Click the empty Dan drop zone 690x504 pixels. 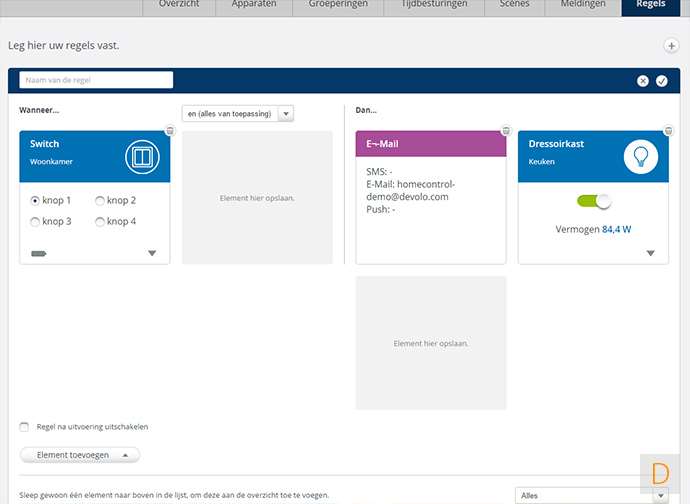pyautogui.click(x=431, y=343)
